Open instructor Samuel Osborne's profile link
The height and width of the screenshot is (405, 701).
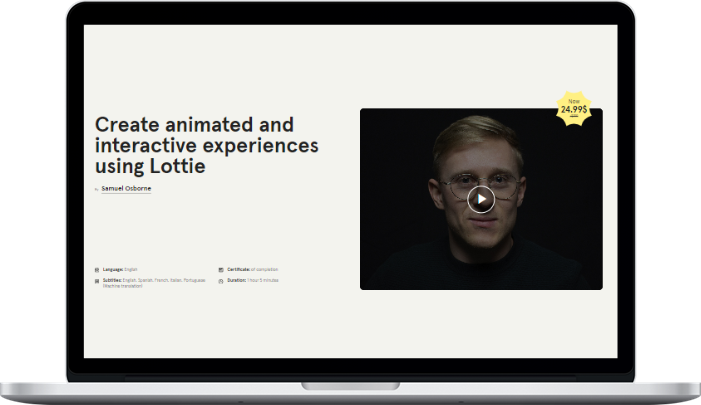[x=126, y=189]
